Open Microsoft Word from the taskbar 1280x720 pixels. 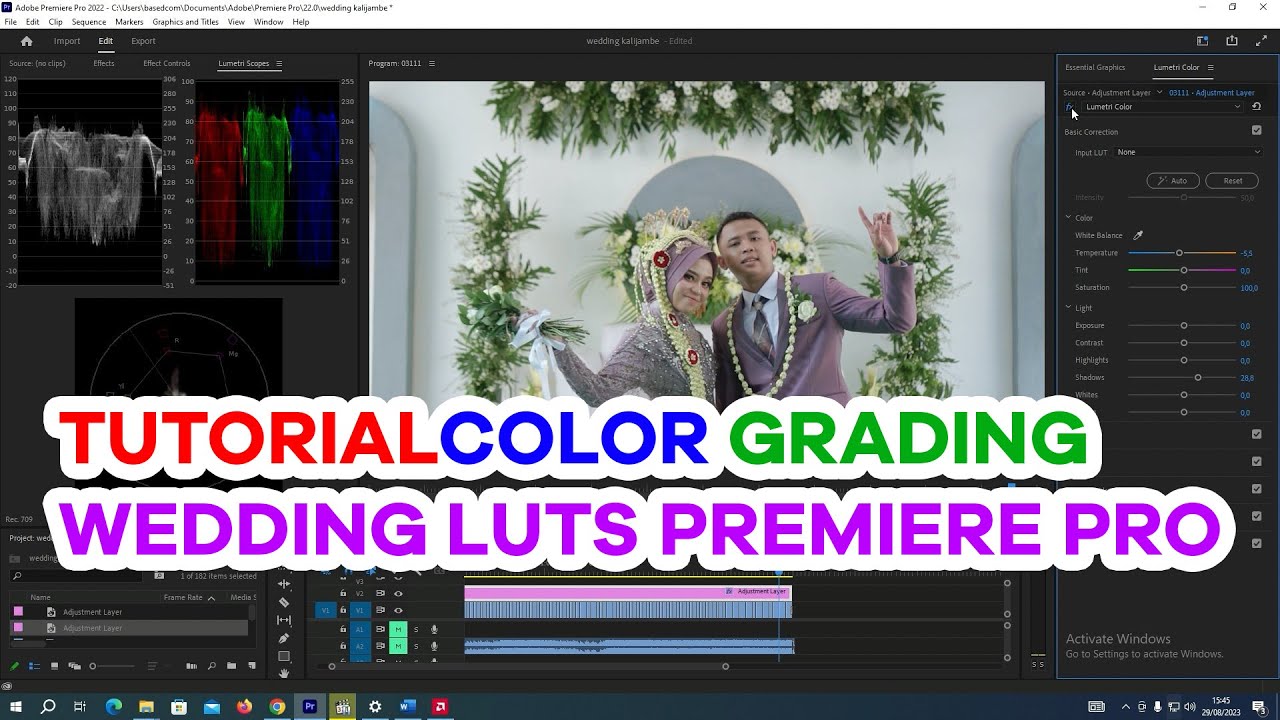pyautogui.click(x=407, y=707)
